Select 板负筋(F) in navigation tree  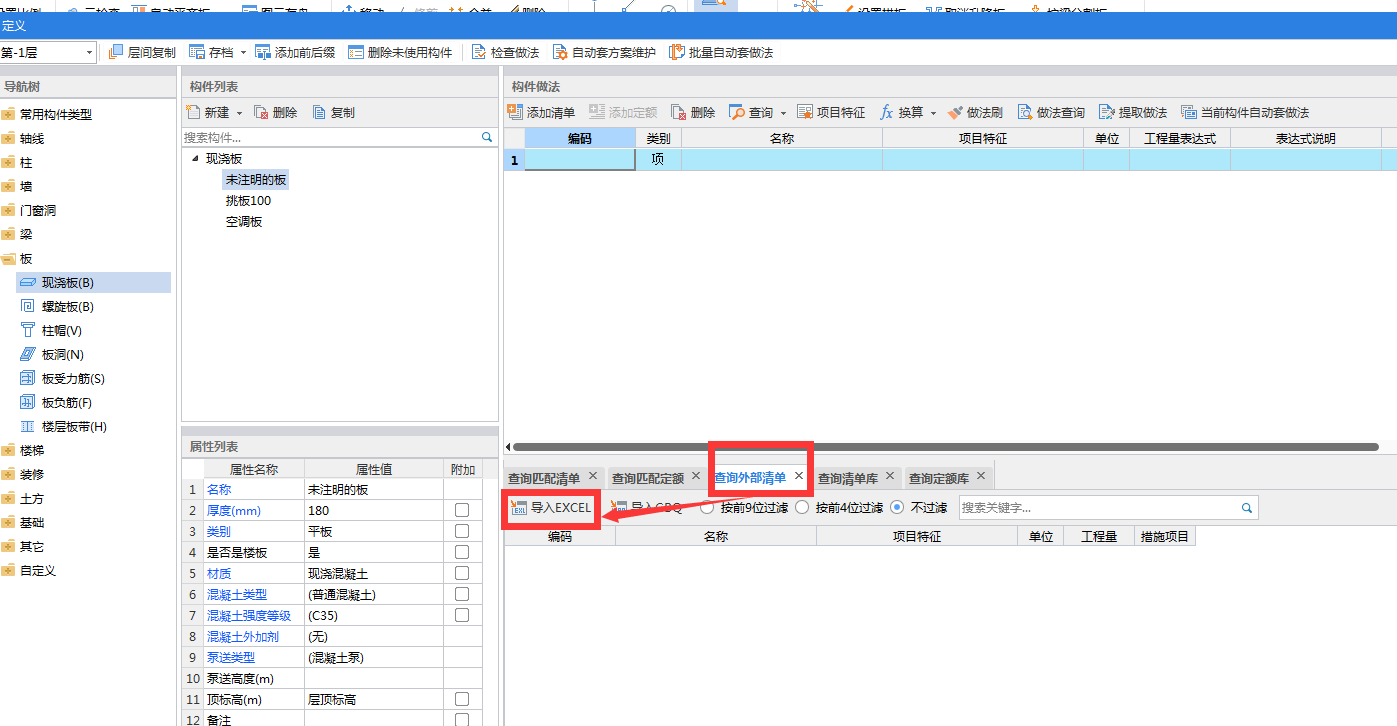coord(66,402)
